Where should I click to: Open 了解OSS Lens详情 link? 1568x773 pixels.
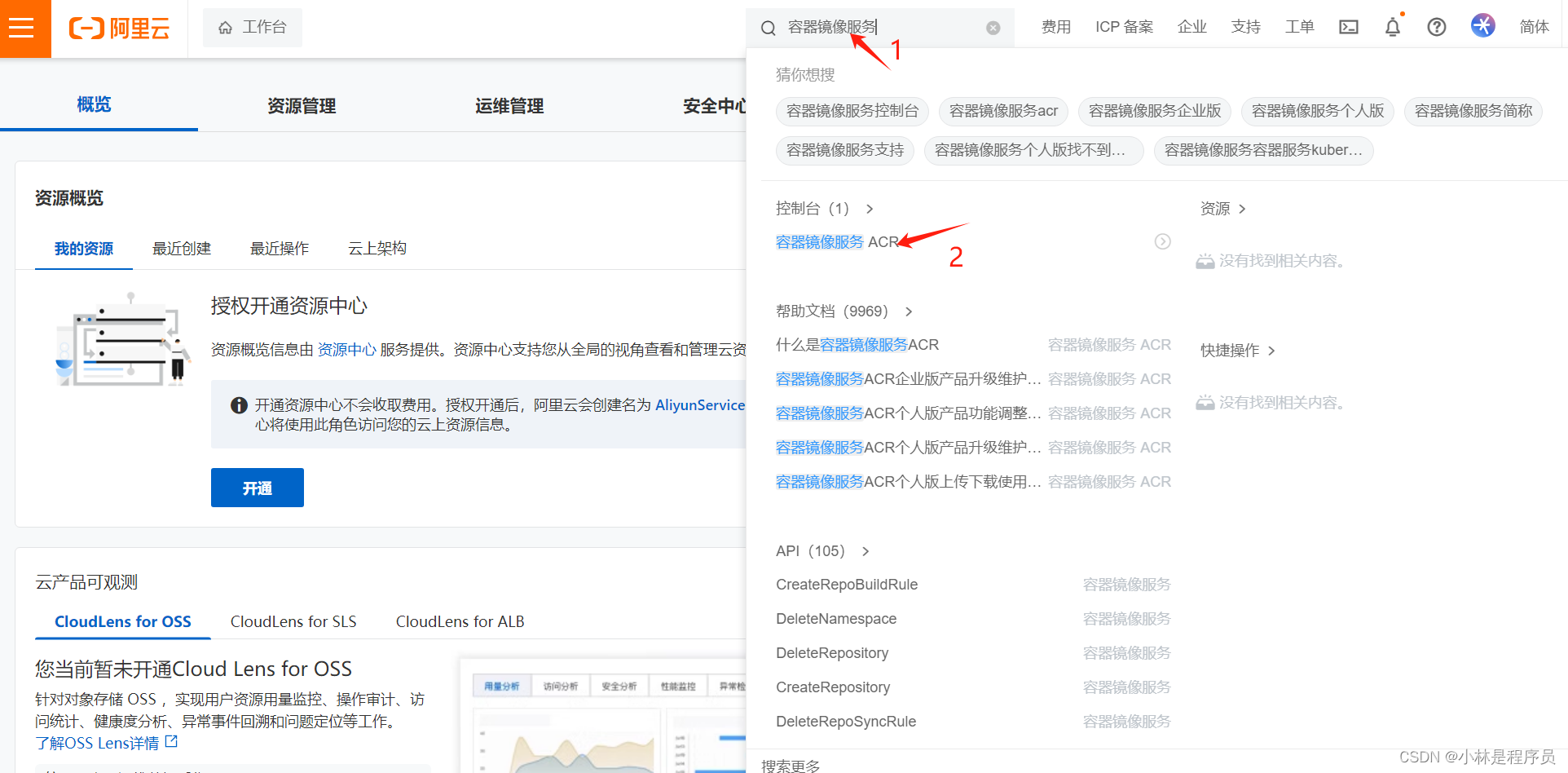(x=97, y=743)
